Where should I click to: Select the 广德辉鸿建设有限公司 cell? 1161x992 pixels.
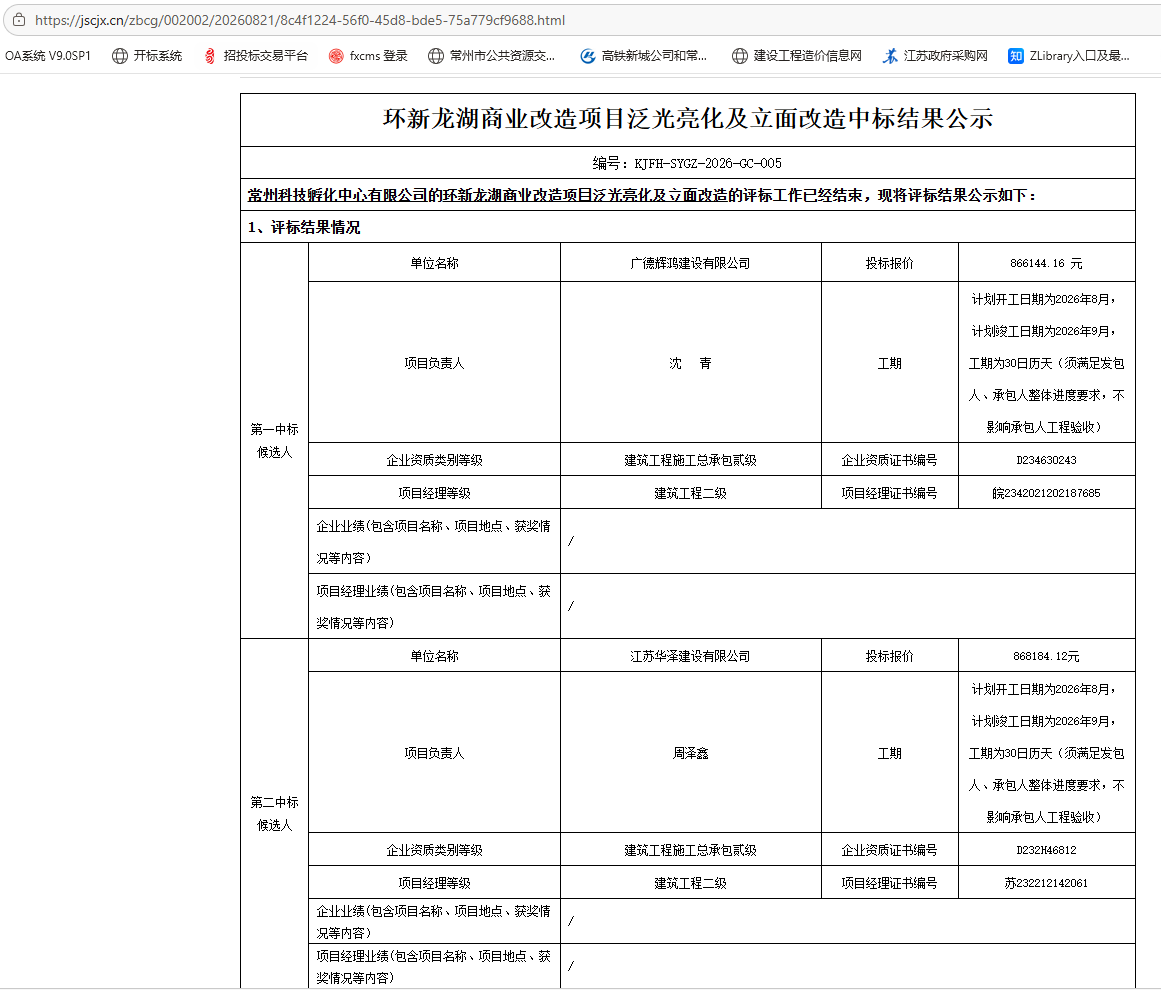click(690, 263)
